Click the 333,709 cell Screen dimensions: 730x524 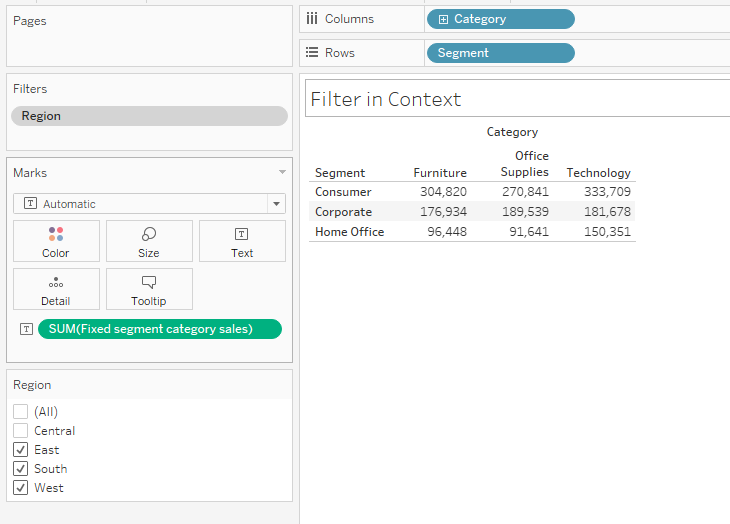608,192
